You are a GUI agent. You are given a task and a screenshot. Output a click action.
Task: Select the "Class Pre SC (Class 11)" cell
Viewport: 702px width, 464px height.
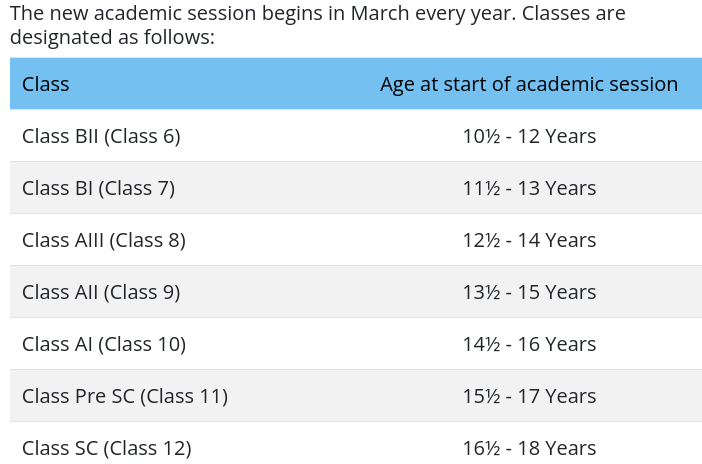(x=125, y=396)
